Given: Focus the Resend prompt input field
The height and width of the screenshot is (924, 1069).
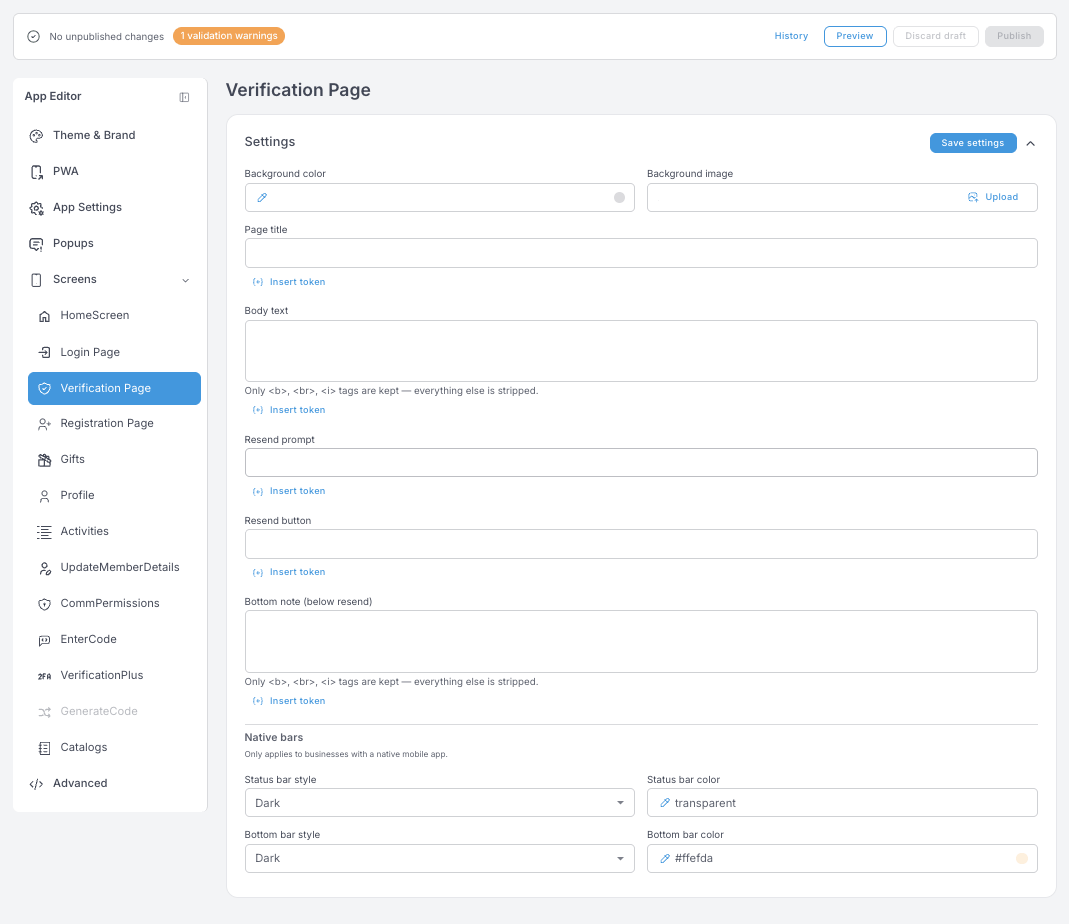Looking at the screenshot, I should click(x=641, y=462).
